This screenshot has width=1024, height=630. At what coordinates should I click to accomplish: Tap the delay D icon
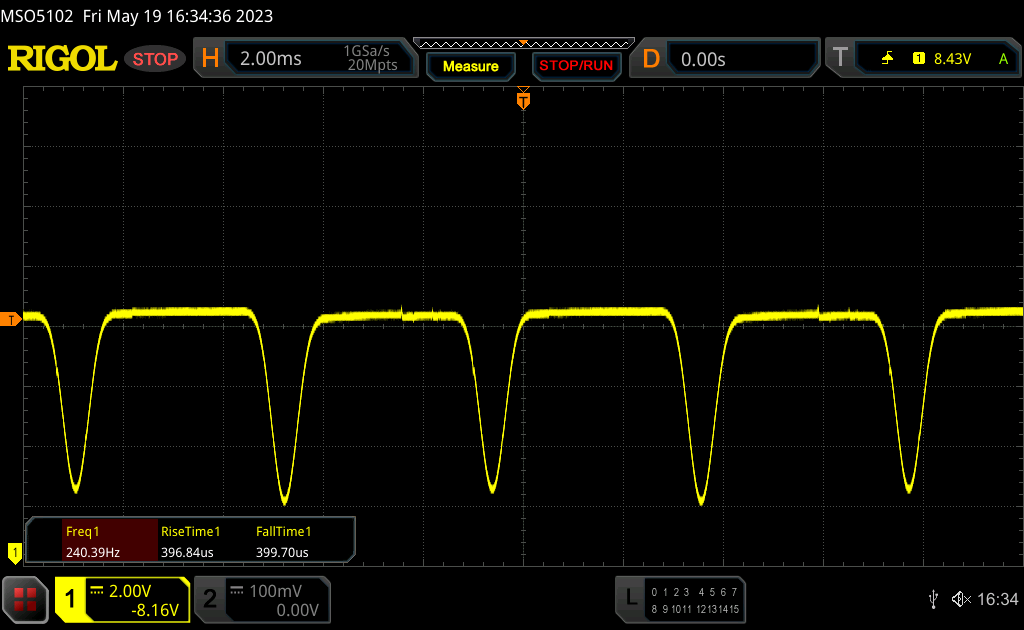(651, 59)
